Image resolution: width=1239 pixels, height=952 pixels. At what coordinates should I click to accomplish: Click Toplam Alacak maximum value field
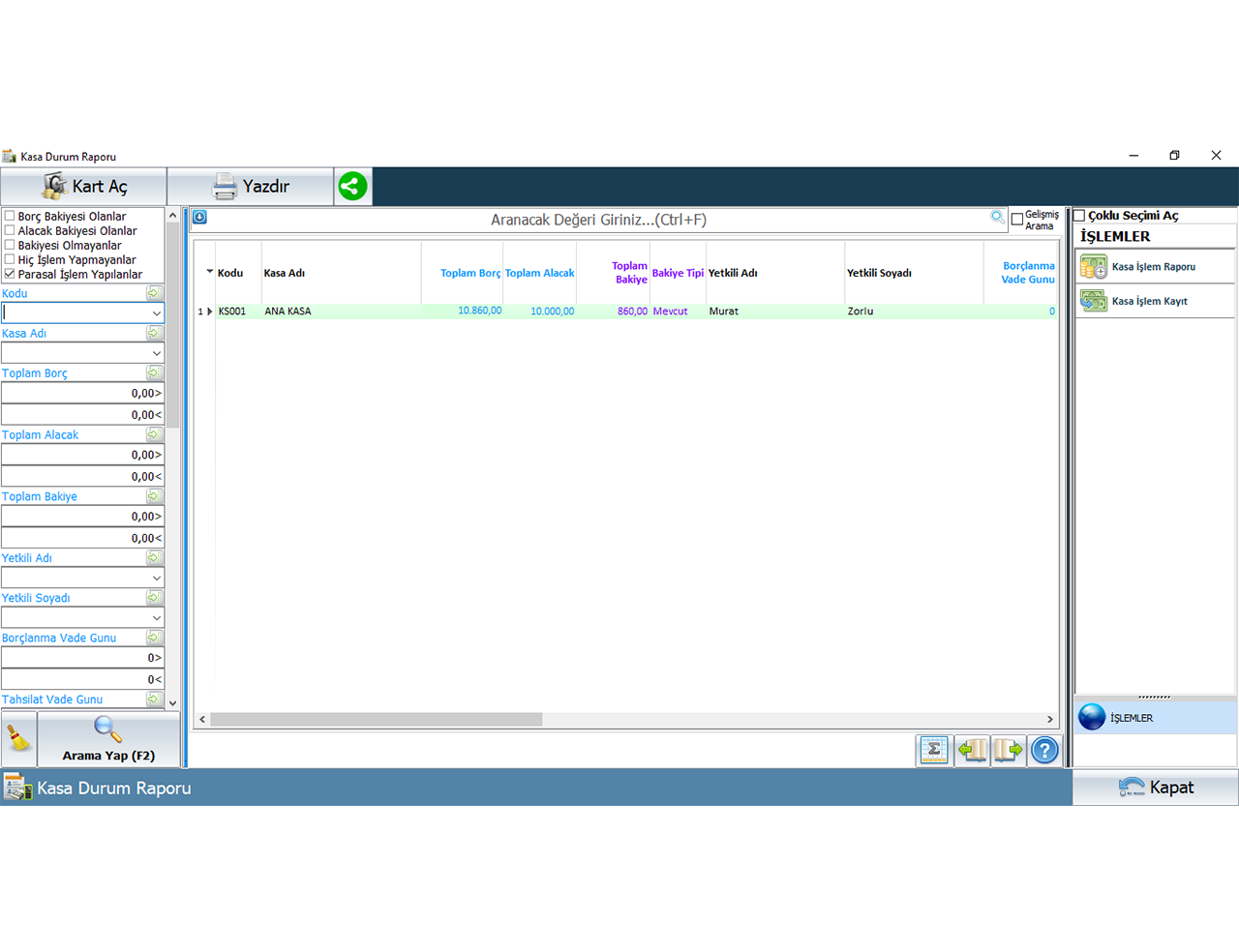click(x=82, y=476)
